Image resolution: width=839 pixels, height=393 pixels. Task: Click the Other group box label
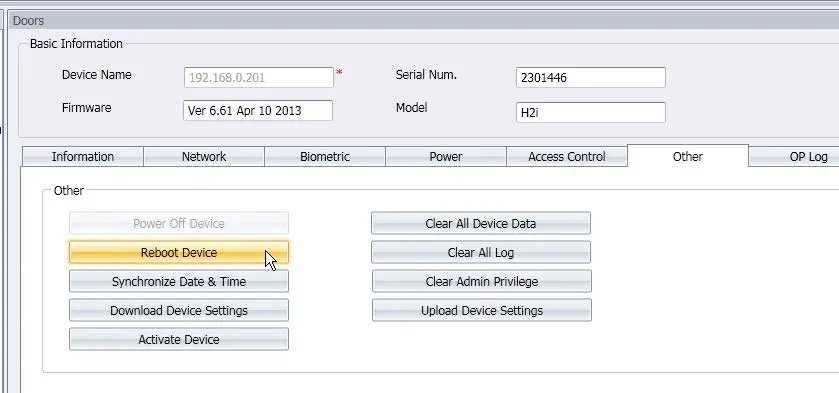click(68, 190)
